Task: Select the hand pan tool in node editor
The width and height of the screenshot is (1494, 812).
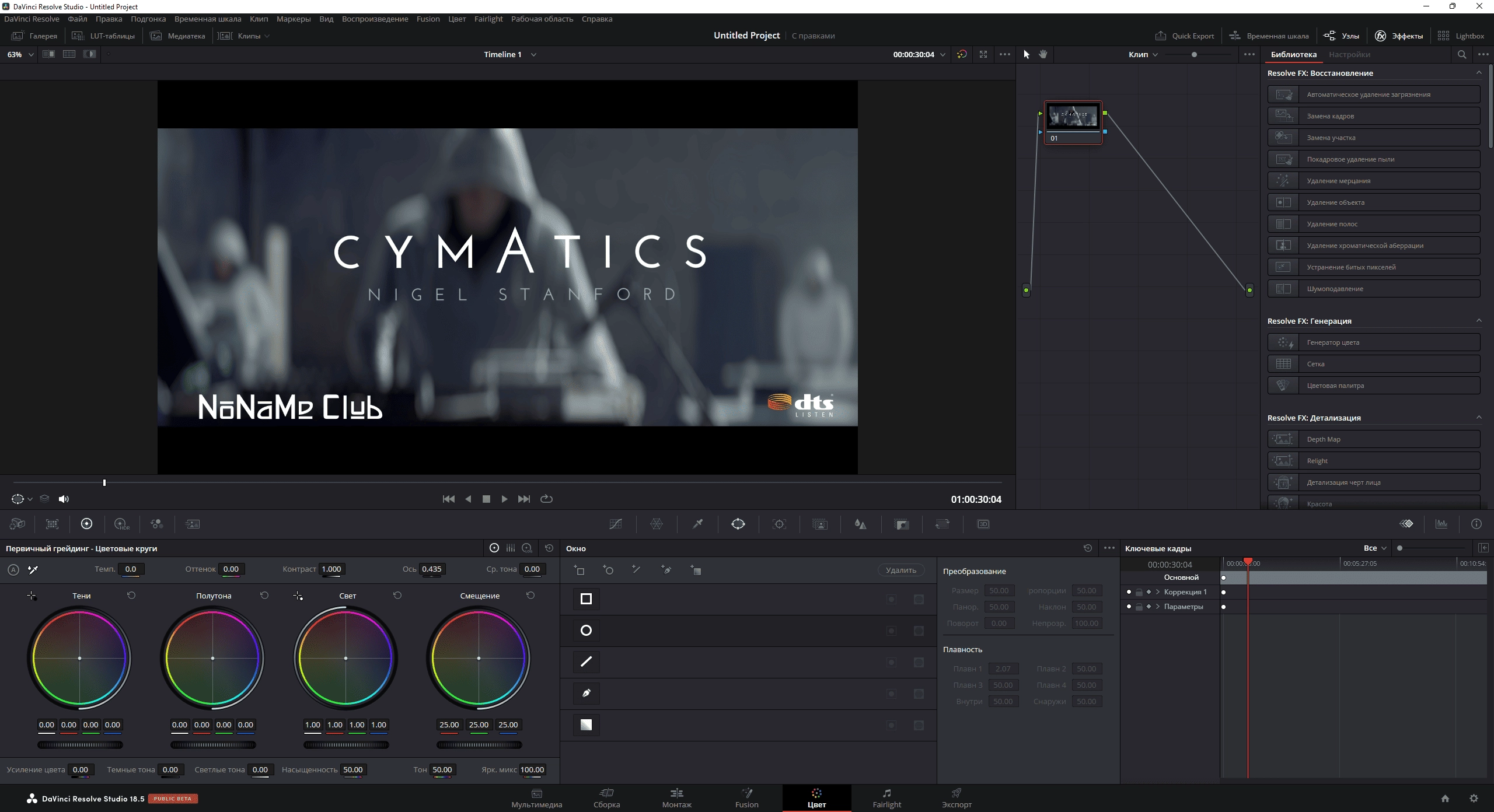Action: point(1043,54)
